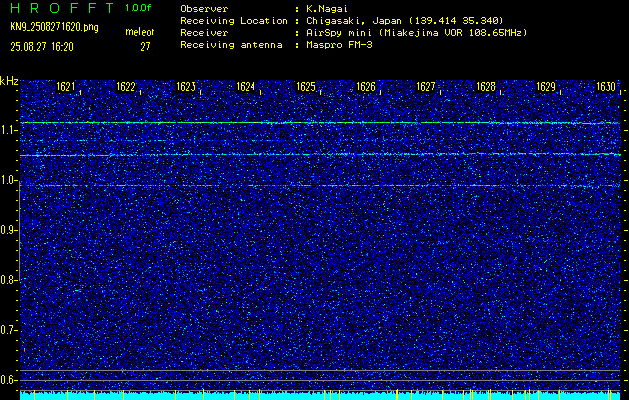Image resolution: width=629 pixels, height=400 pixels.
Task: Click the Maspro FM-3 antenna text
Action: click(339, 45)
